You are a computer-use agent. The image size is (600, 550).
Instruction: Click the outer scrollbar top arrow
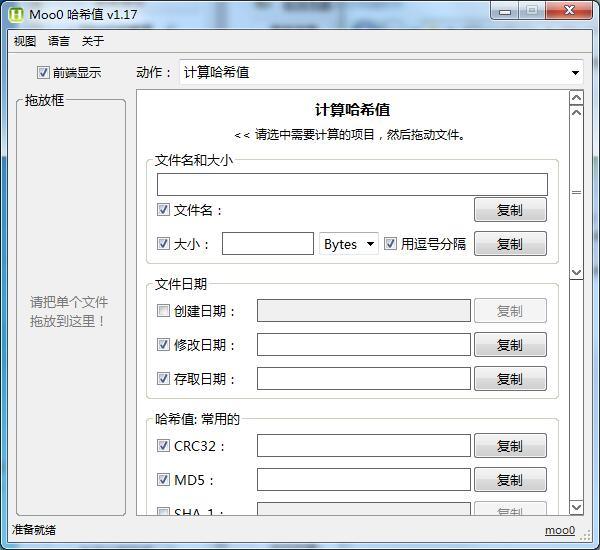(x=576, y=98)
